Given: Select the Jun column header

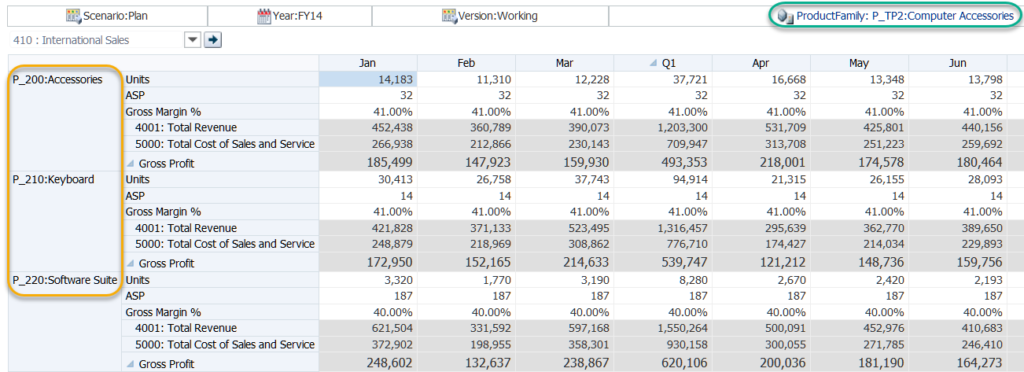Looking at the screenshot, I should point(957,63).
